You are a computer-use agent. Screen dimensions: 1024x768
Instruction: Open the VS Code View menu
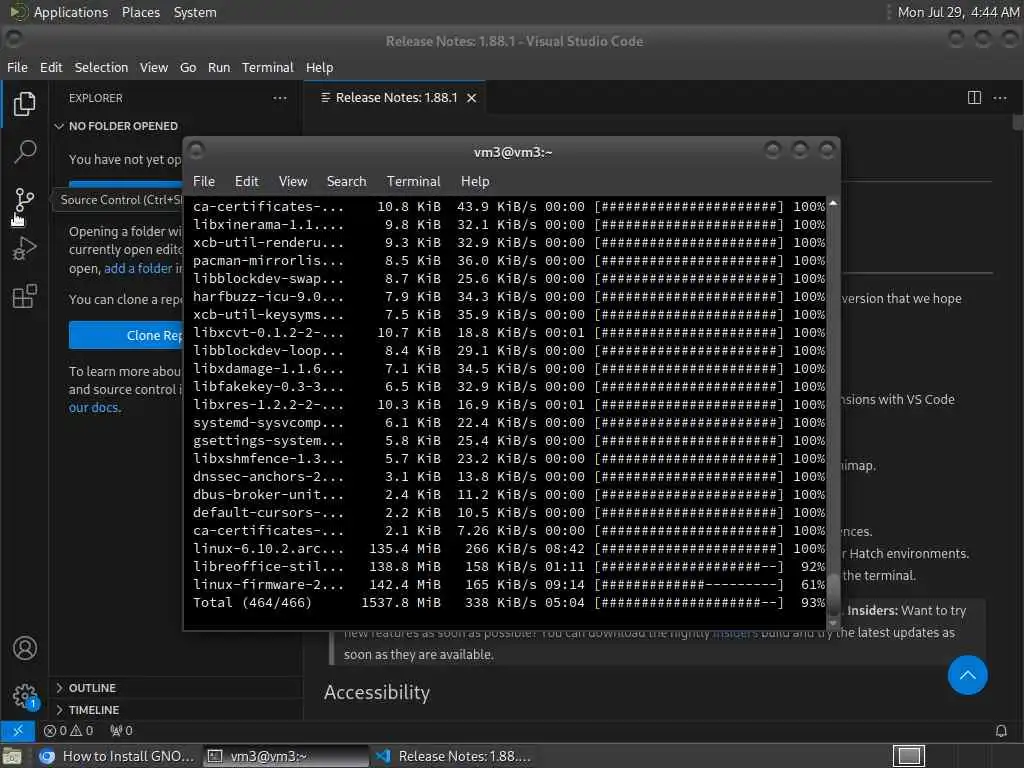click(x=153, y=67)
